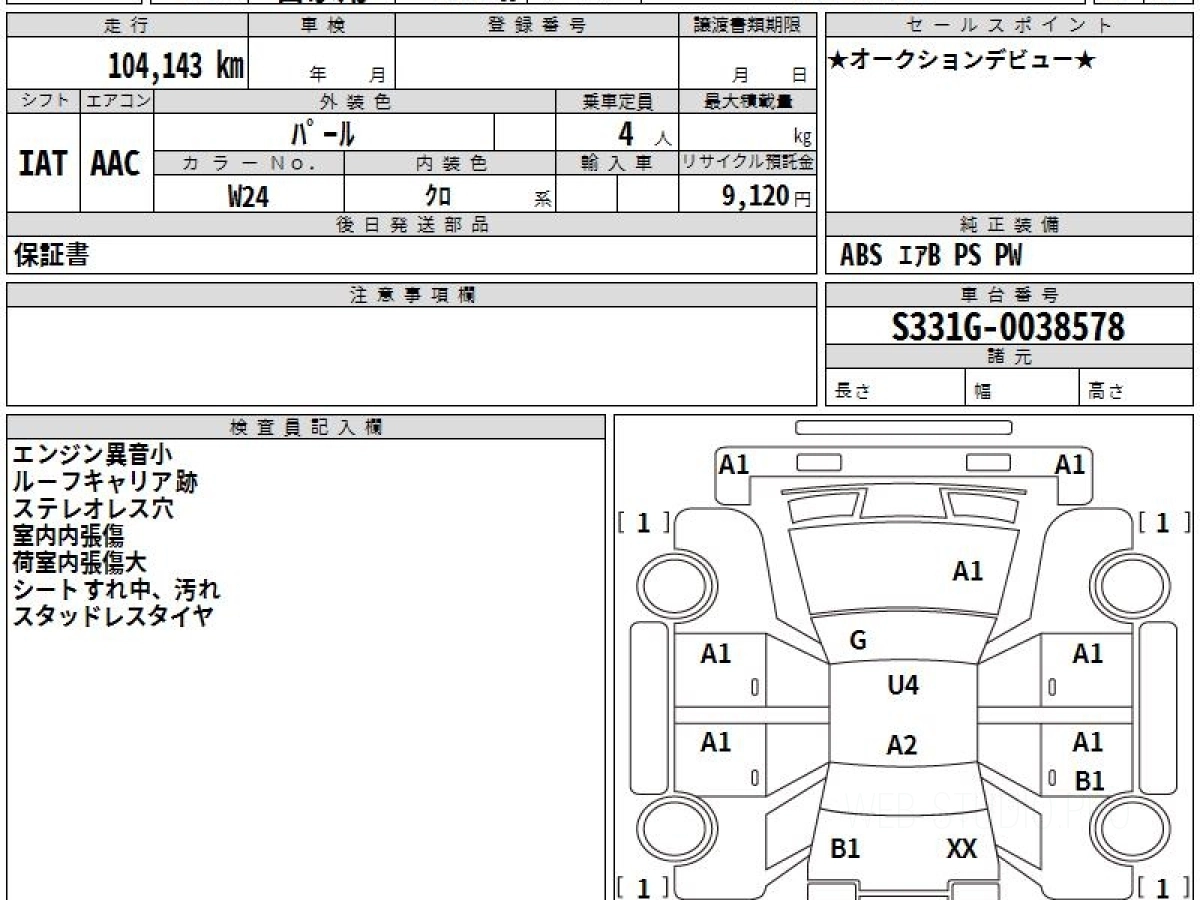Click the XX mark on the rear gate
1200x900 pixels.
coord(961,849)
